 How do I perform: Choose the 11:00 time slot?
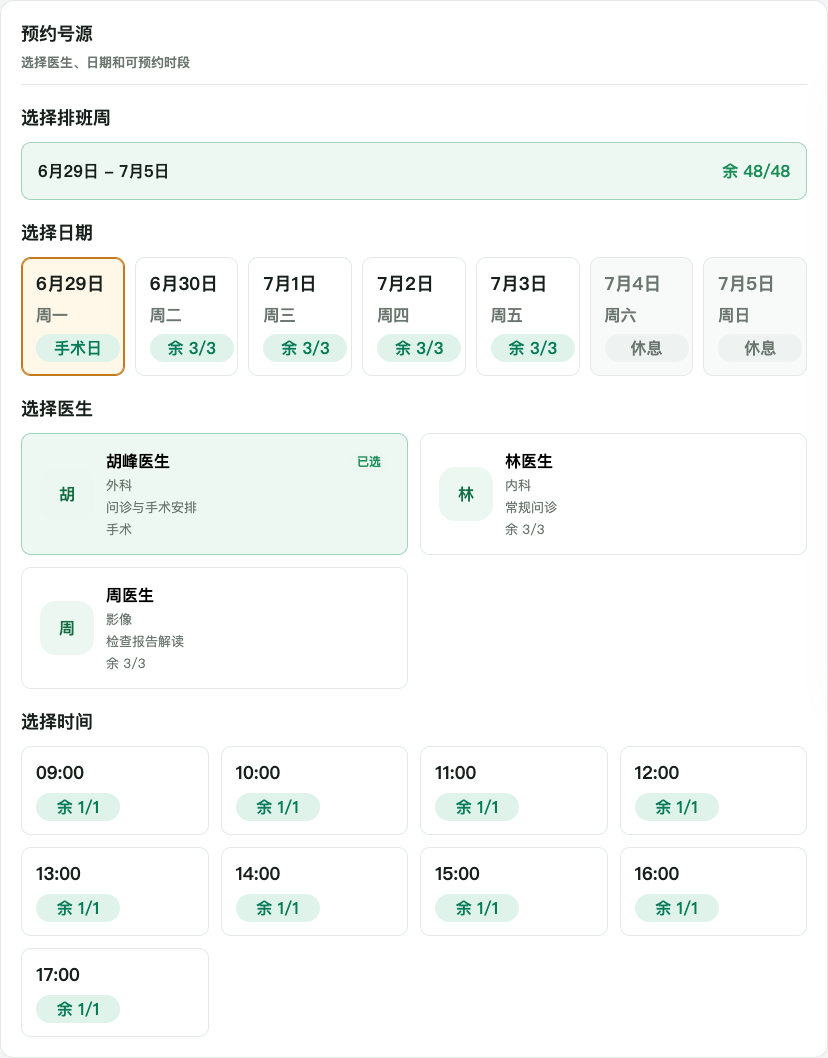pyautogui.click(x=514, y=790)
